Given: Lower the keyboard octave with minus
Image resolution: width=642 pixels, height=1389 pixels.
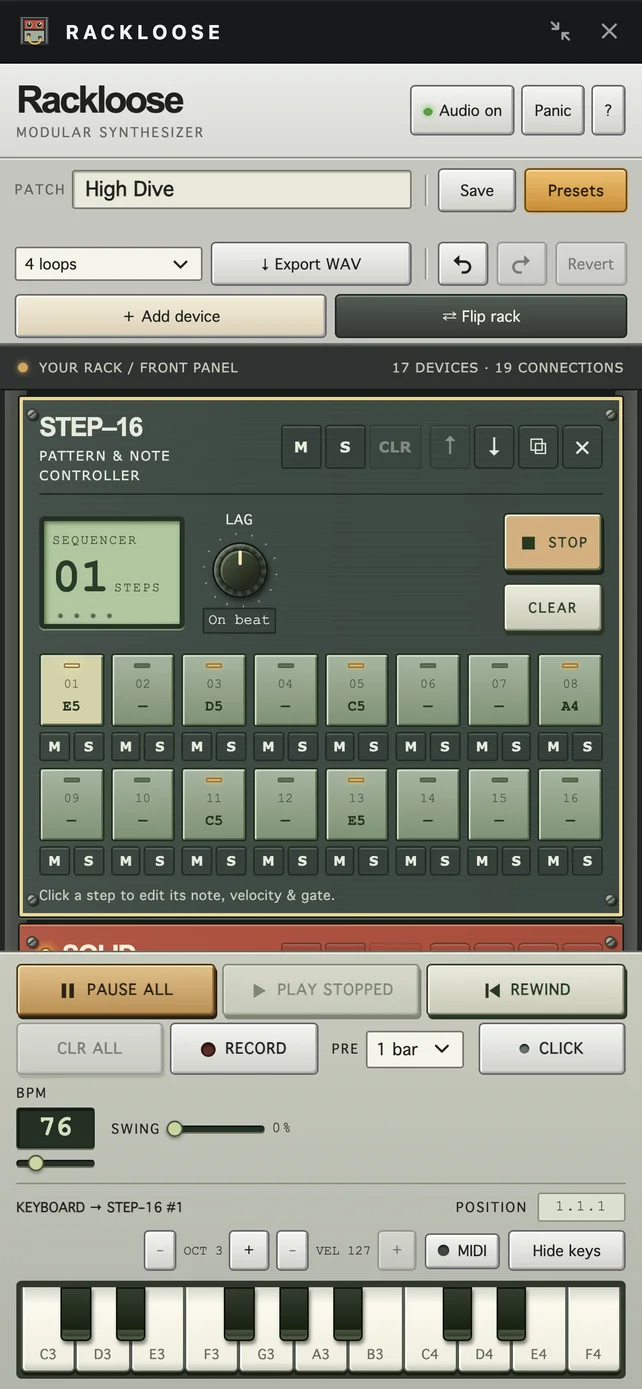Looking at the screenshot, I should point(160,1250).
